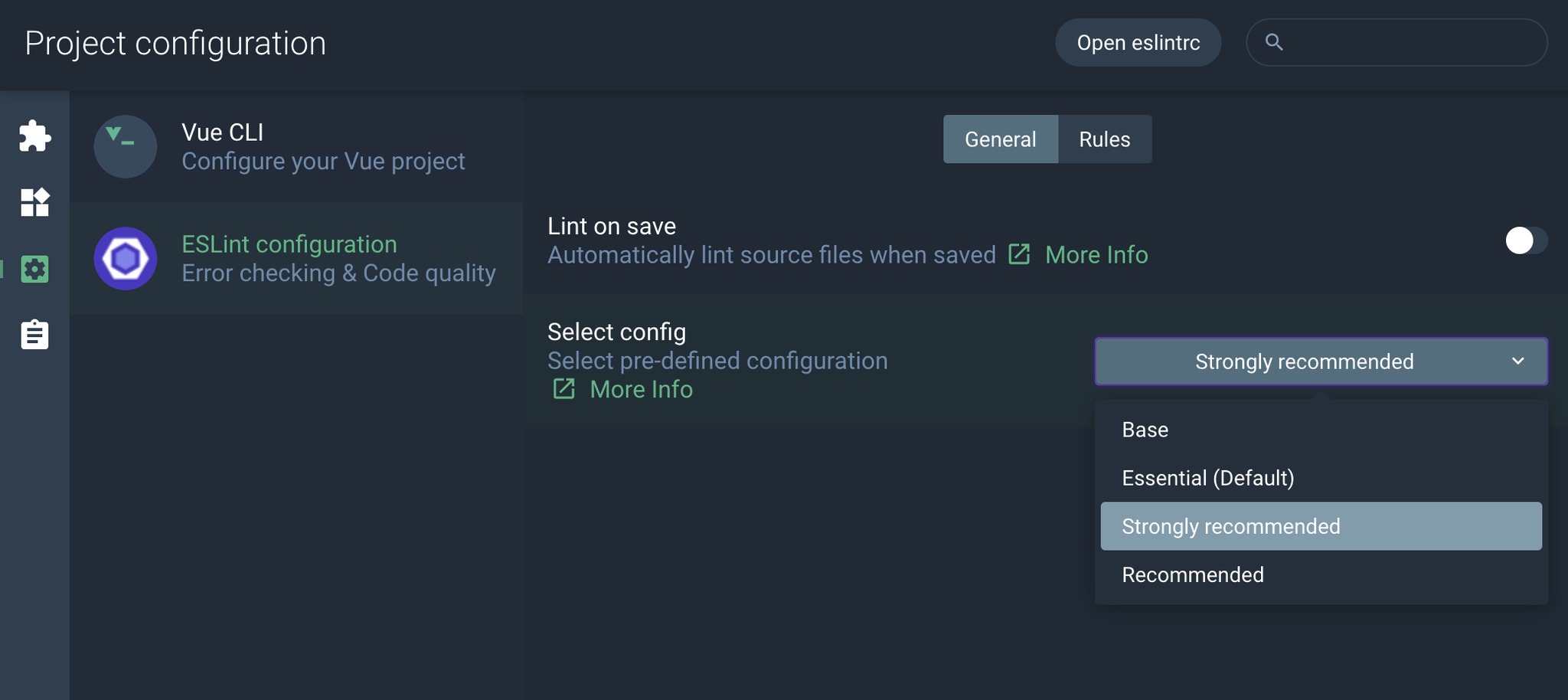Choose Base from the config list

coord(1321,430)
